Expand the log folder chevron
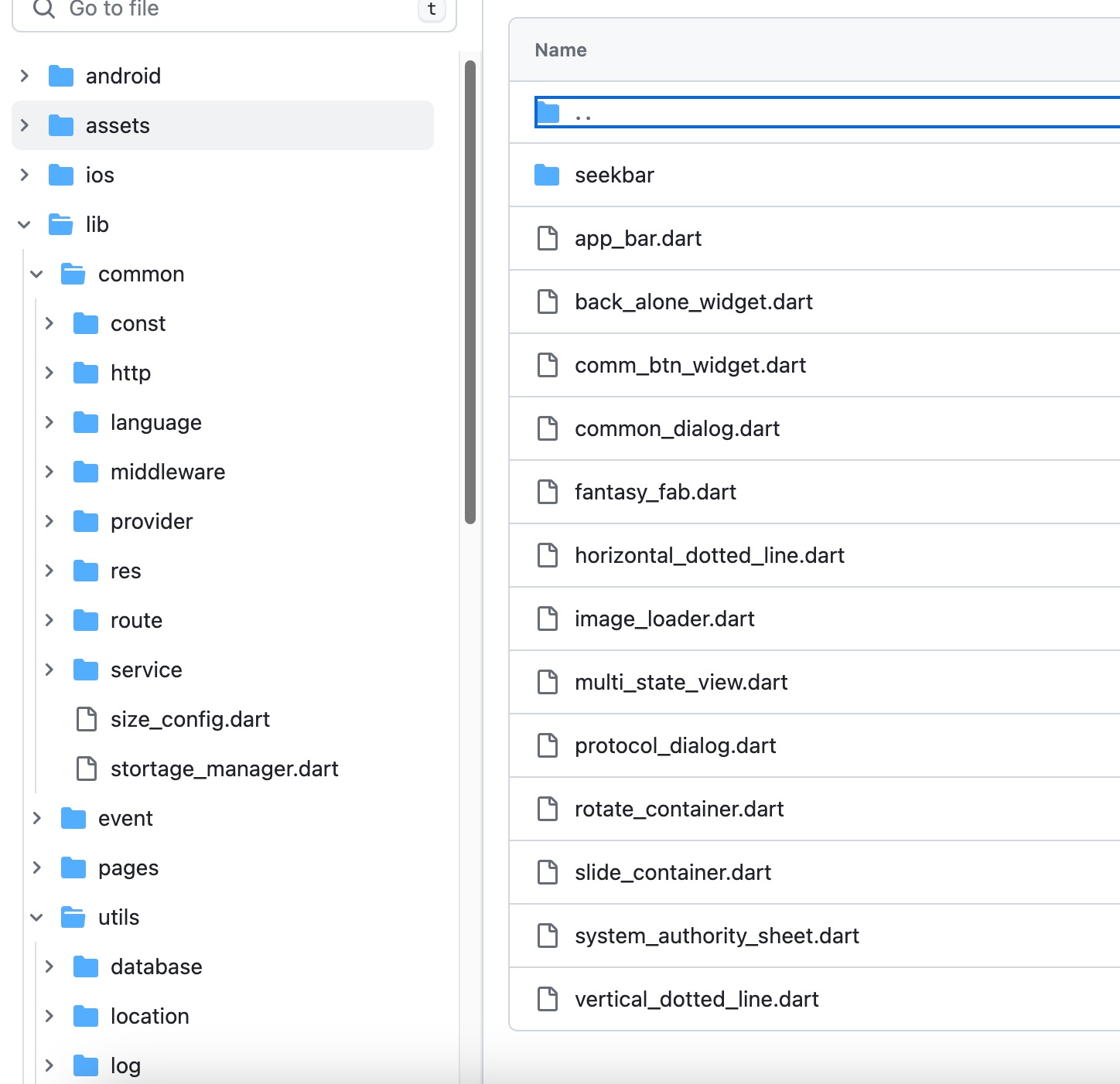The image size is (1120, 1084). (x=50, y=1065)
